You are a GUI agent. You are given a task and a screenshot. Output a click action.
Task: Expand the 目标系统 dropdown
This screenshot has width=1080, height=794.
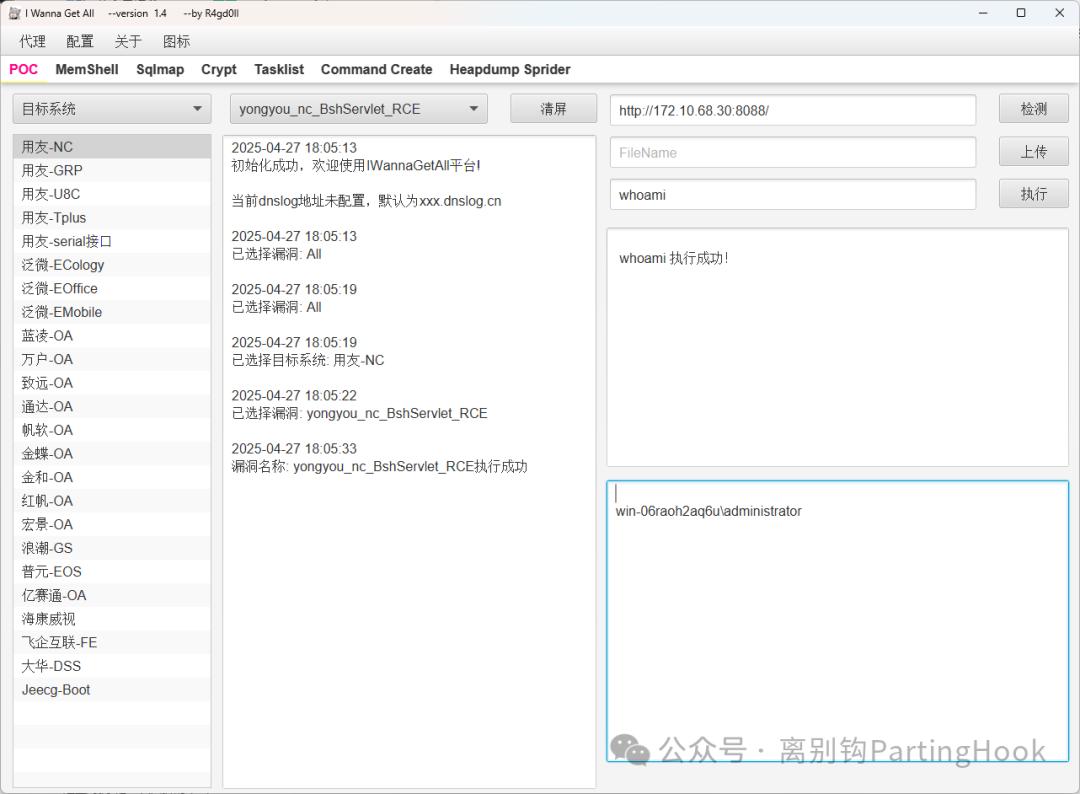(x=112, y=109)
